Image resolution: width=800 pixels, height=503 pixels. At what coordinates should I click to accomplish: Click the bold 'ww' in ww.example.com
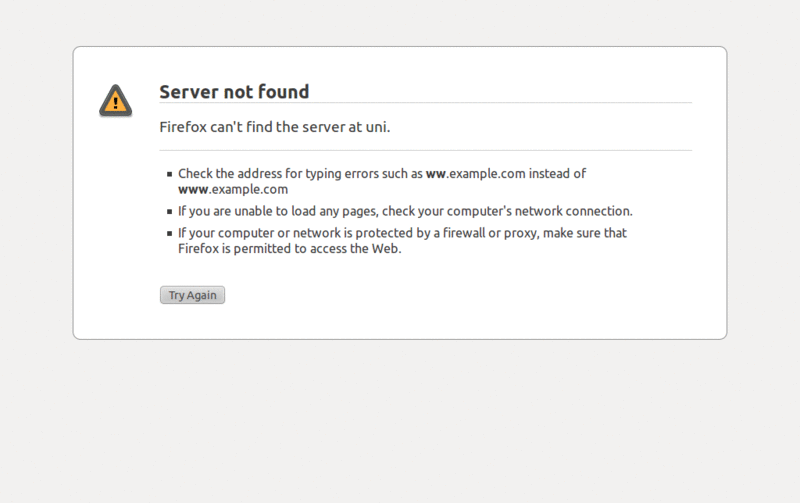coord(436,174)
